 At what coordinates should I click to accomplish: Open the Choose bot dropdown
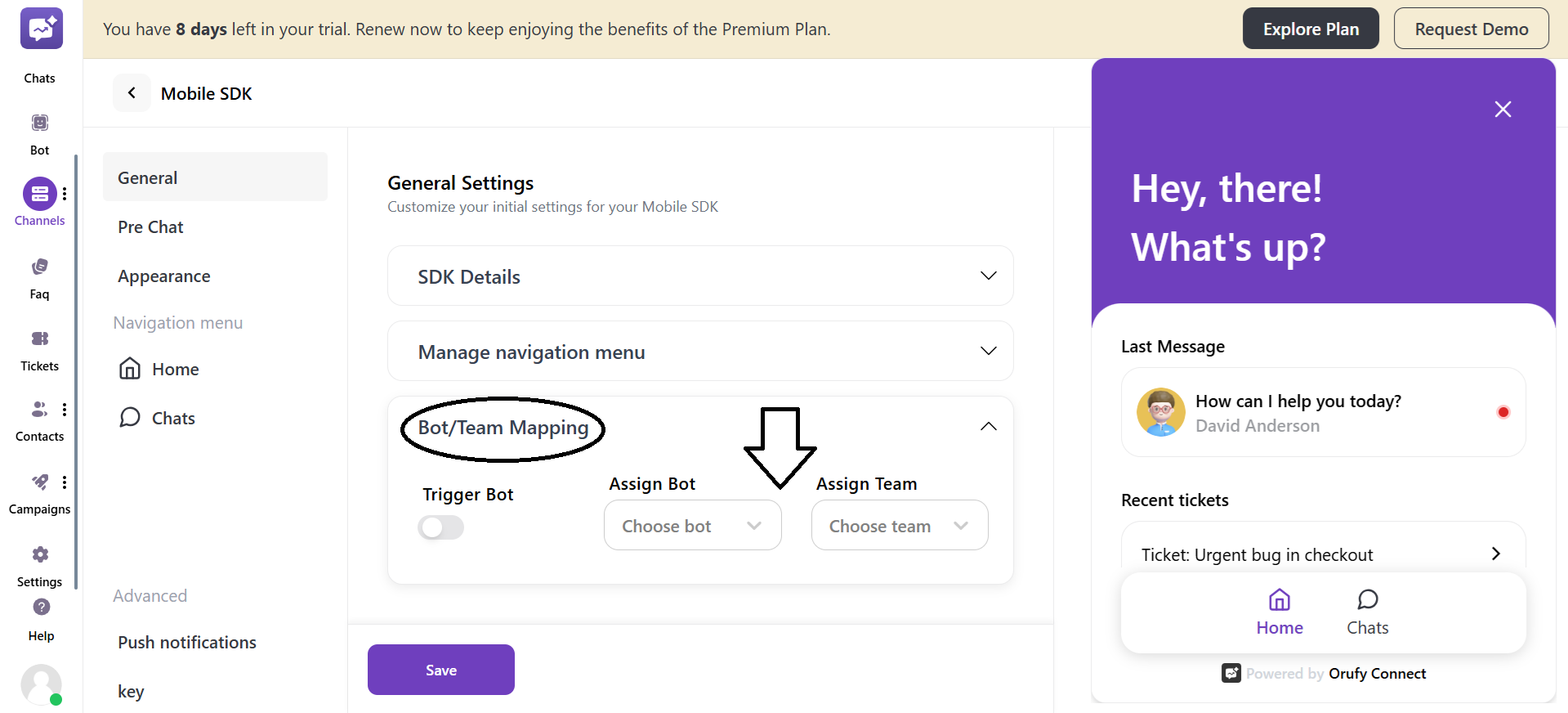[691, 525]
